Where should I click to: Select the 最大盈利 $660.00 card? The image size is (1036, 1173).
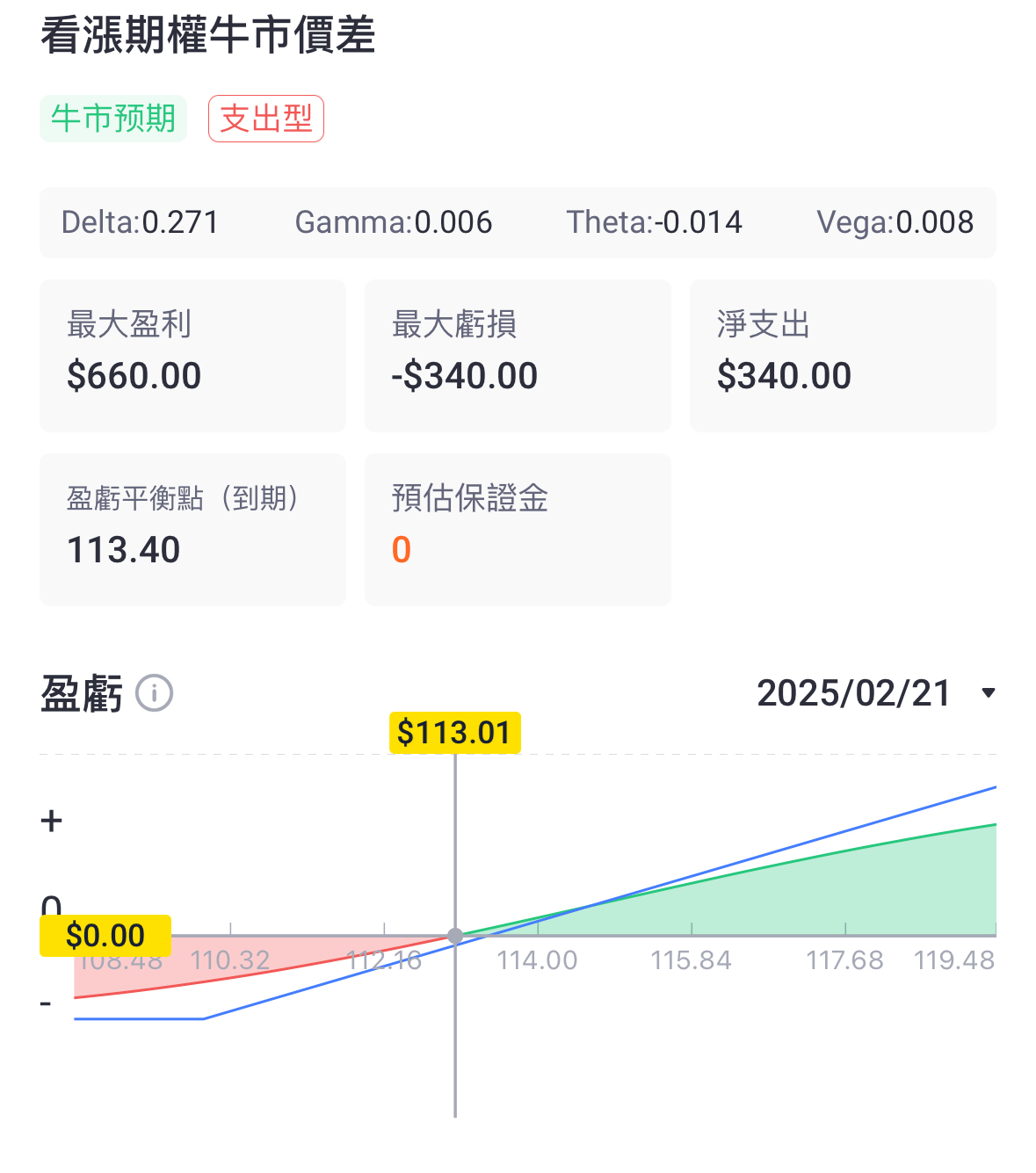[192, 355]
